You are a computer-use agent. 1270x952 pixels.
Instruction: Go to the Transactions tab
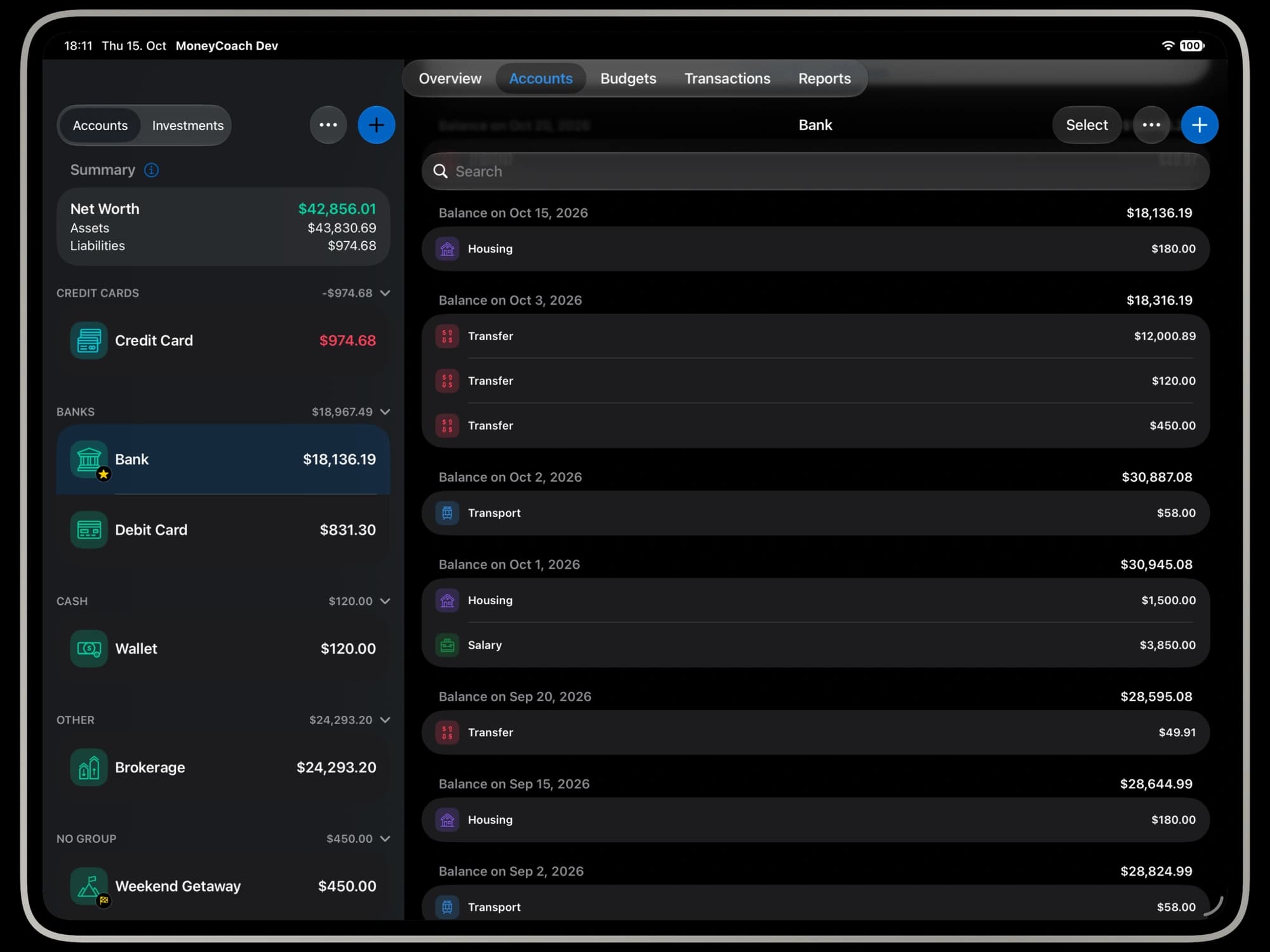point(728,79)
